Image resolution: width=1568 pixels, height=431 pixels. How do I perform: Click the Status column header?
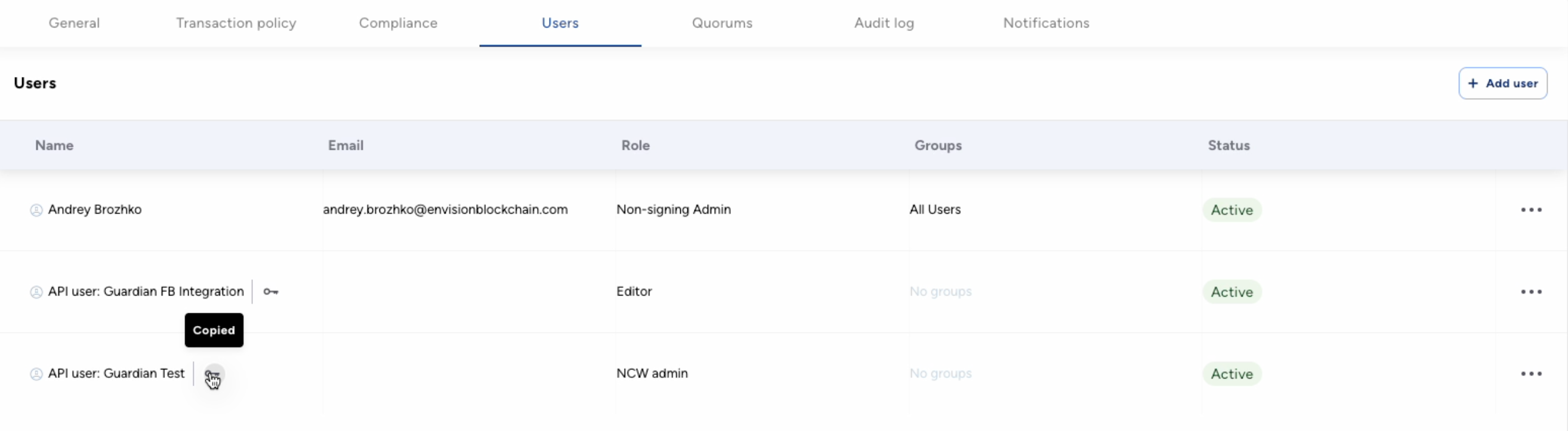click(1229, 146)
